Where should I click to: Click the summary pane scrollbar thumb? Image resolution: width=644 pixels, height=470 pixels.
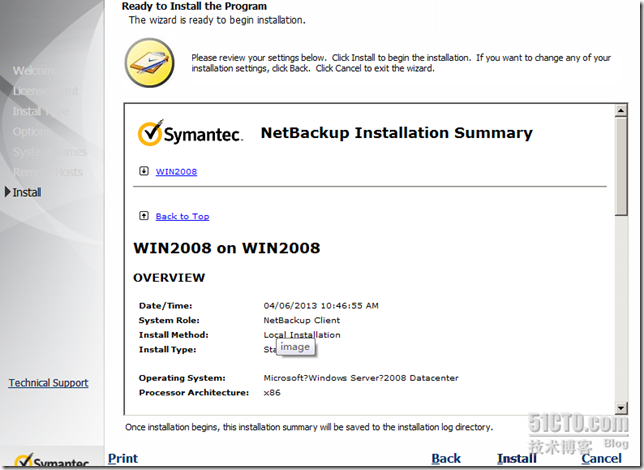pos(621,166)
